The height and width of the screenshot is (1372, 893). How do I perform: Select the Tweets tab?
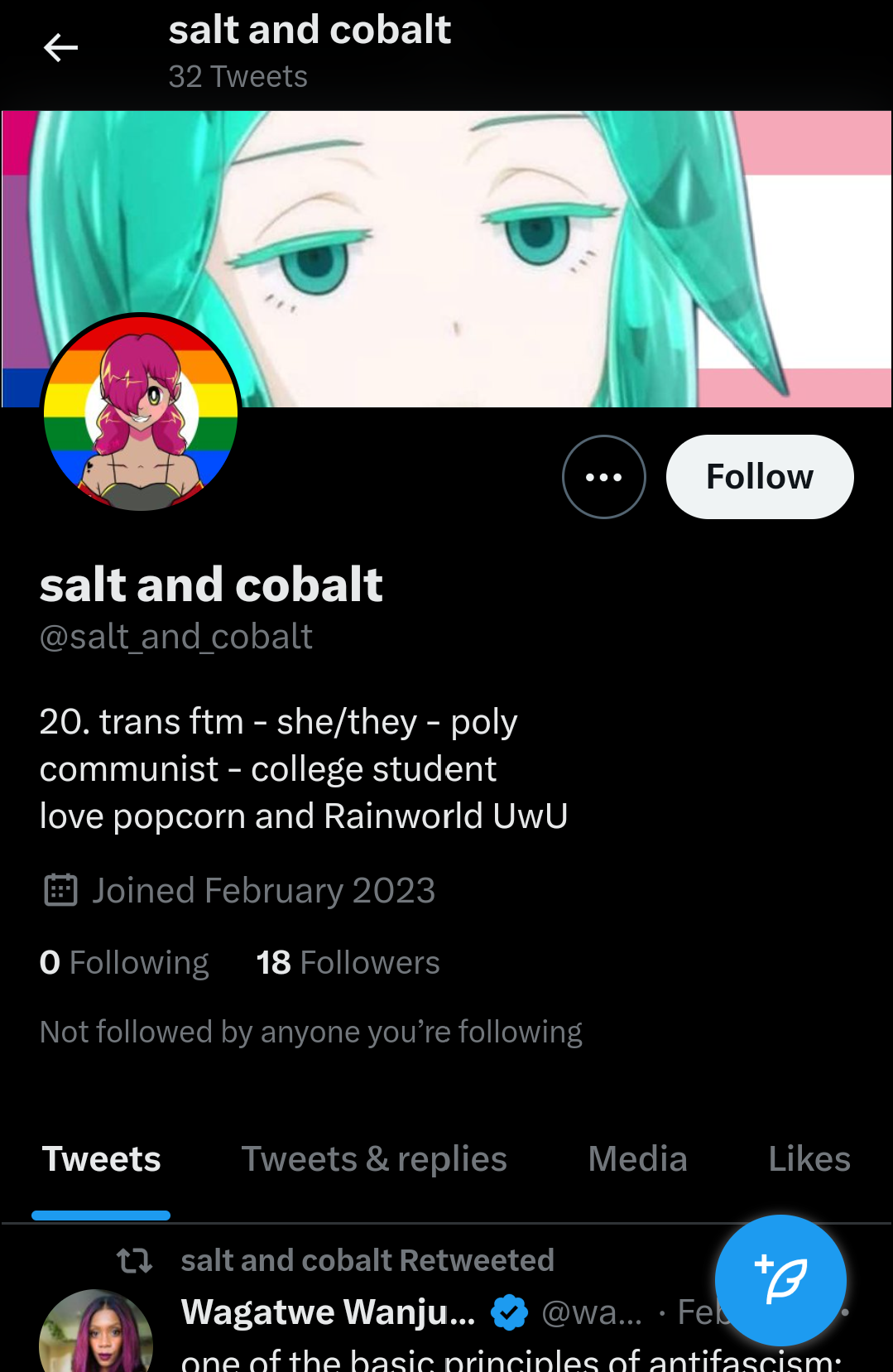(101, 1158)
